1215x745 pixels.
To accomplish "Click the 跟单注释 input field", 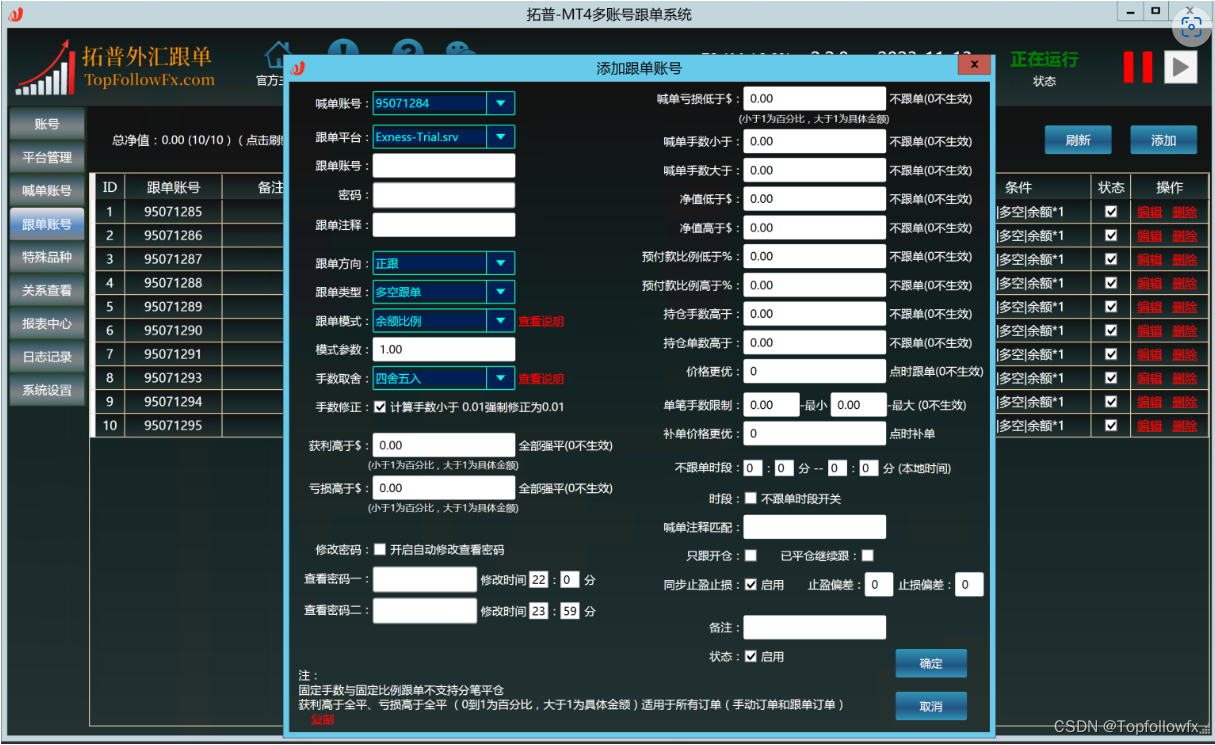I will point(444,225).
